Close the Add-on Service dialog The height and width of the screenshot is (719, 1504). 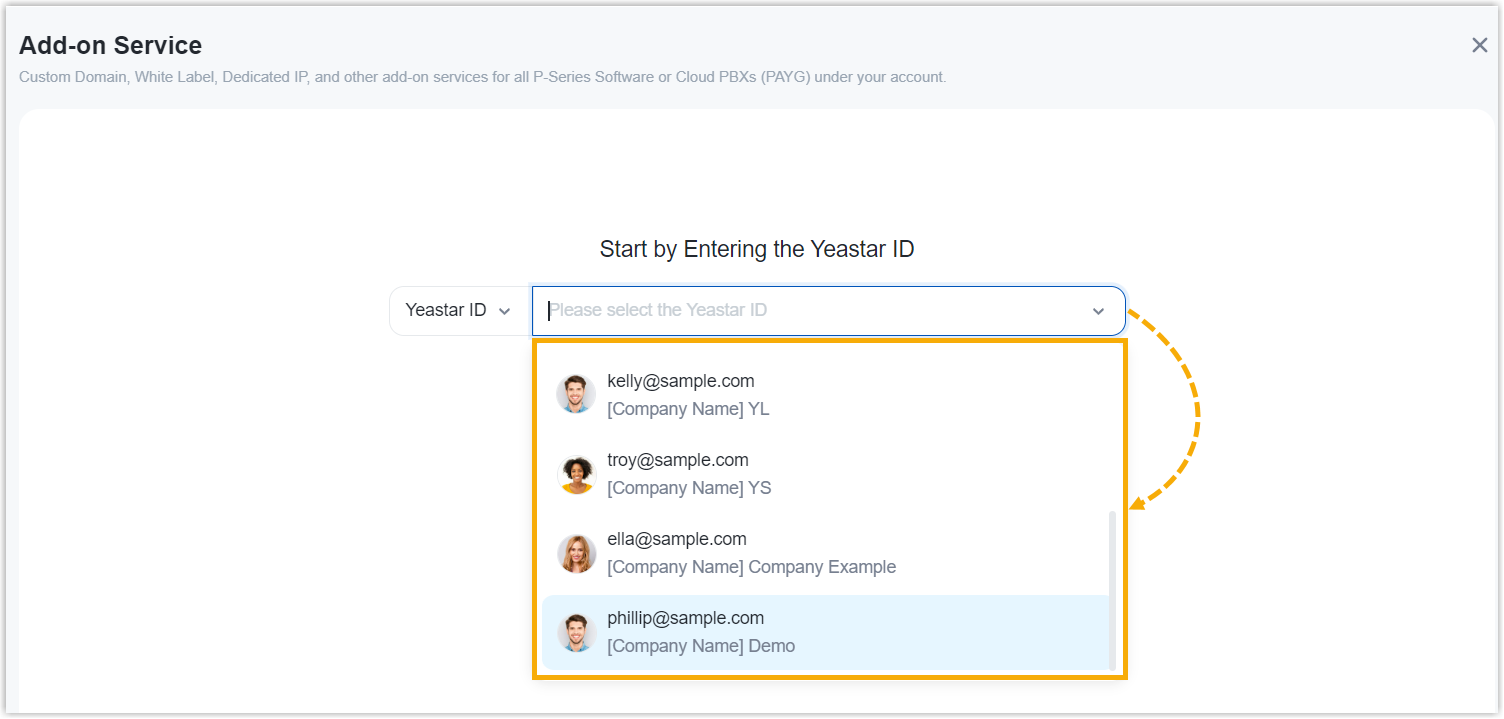click(1480, 45)
